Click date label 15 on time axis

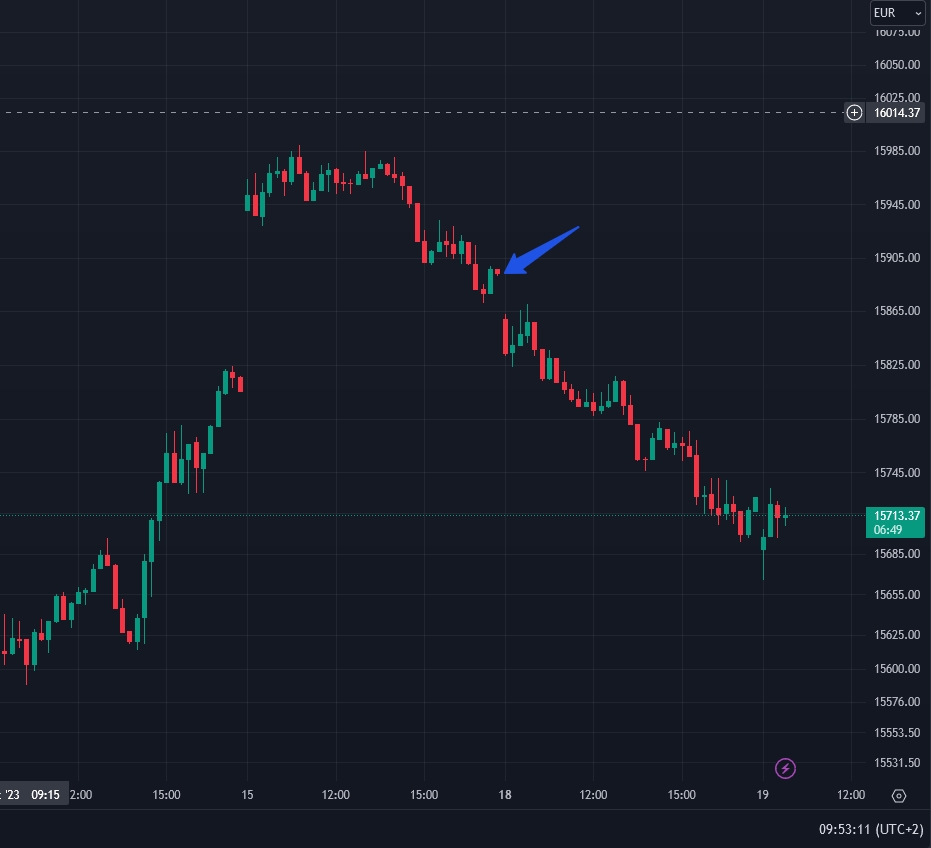247,795
